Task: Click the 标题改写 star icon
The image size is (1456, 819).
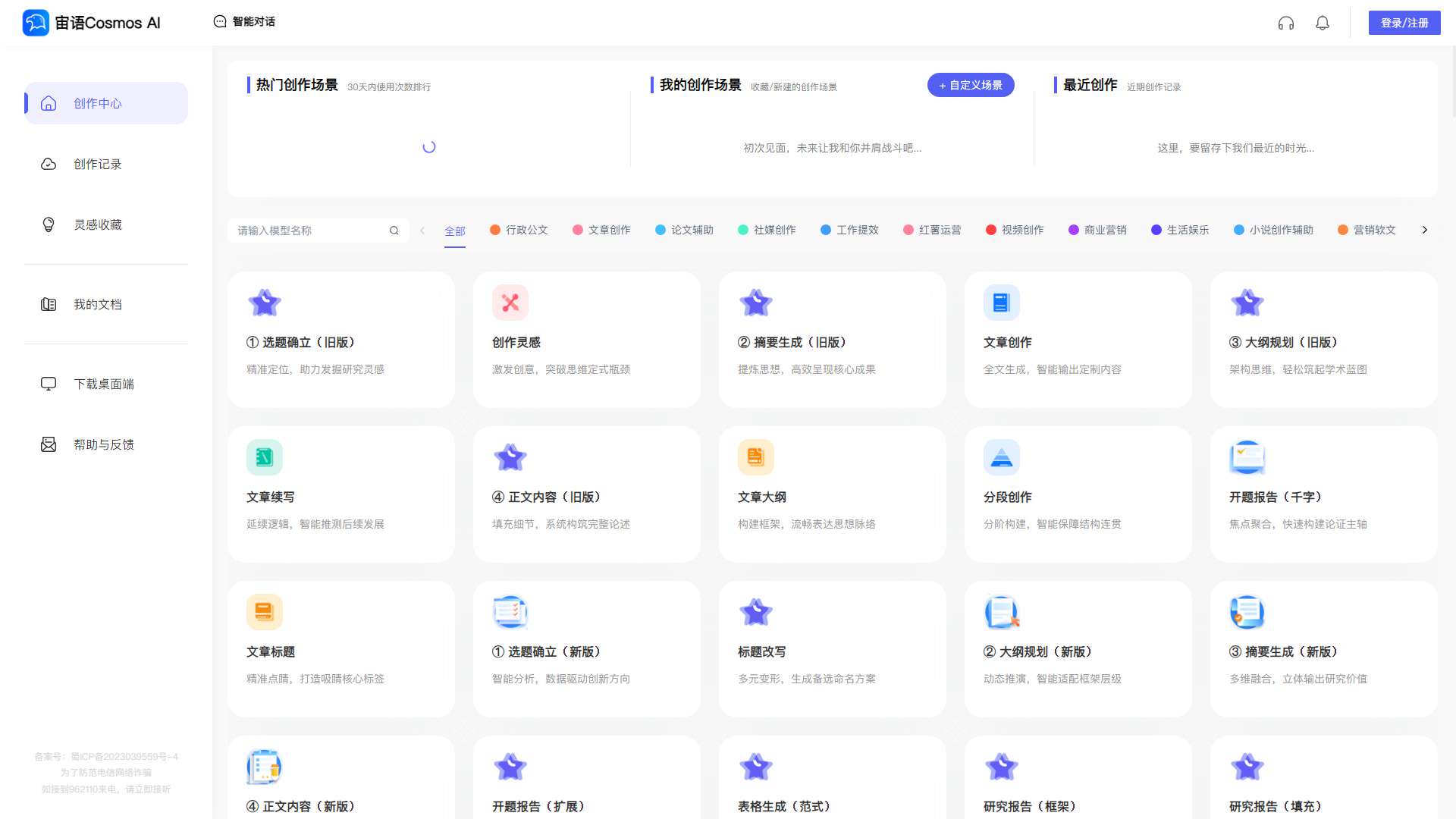Action: pyautogui.click(x=756, y=612)
